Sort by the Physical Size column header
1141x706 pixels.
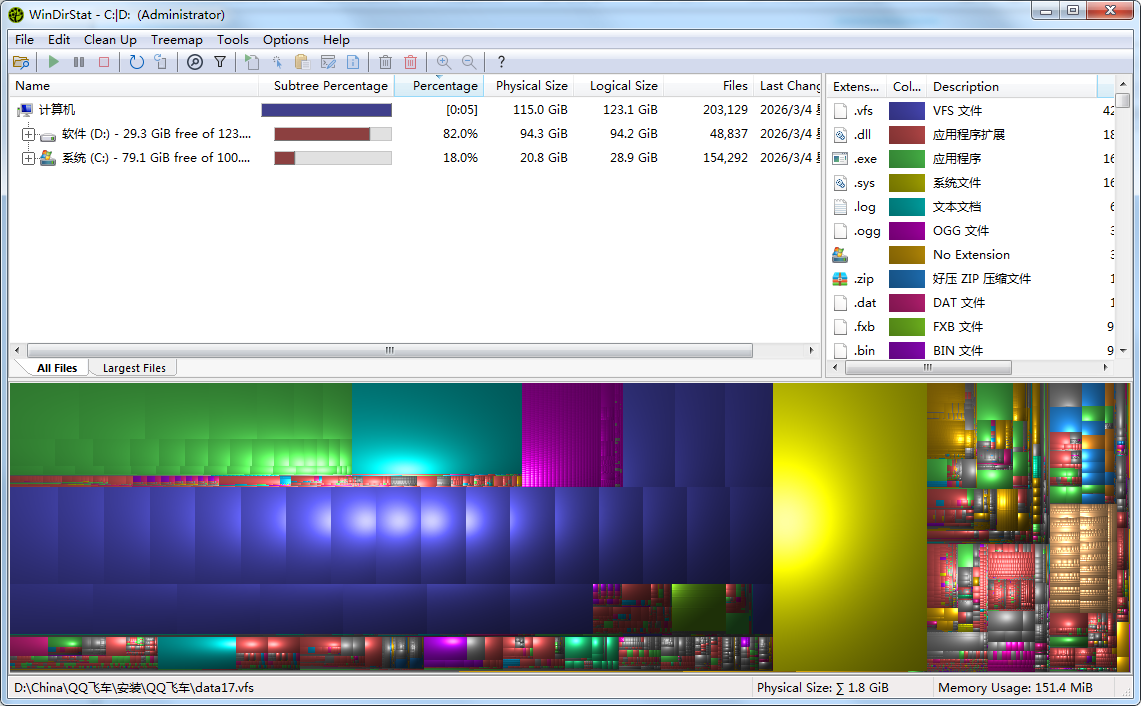click(531, 86)
